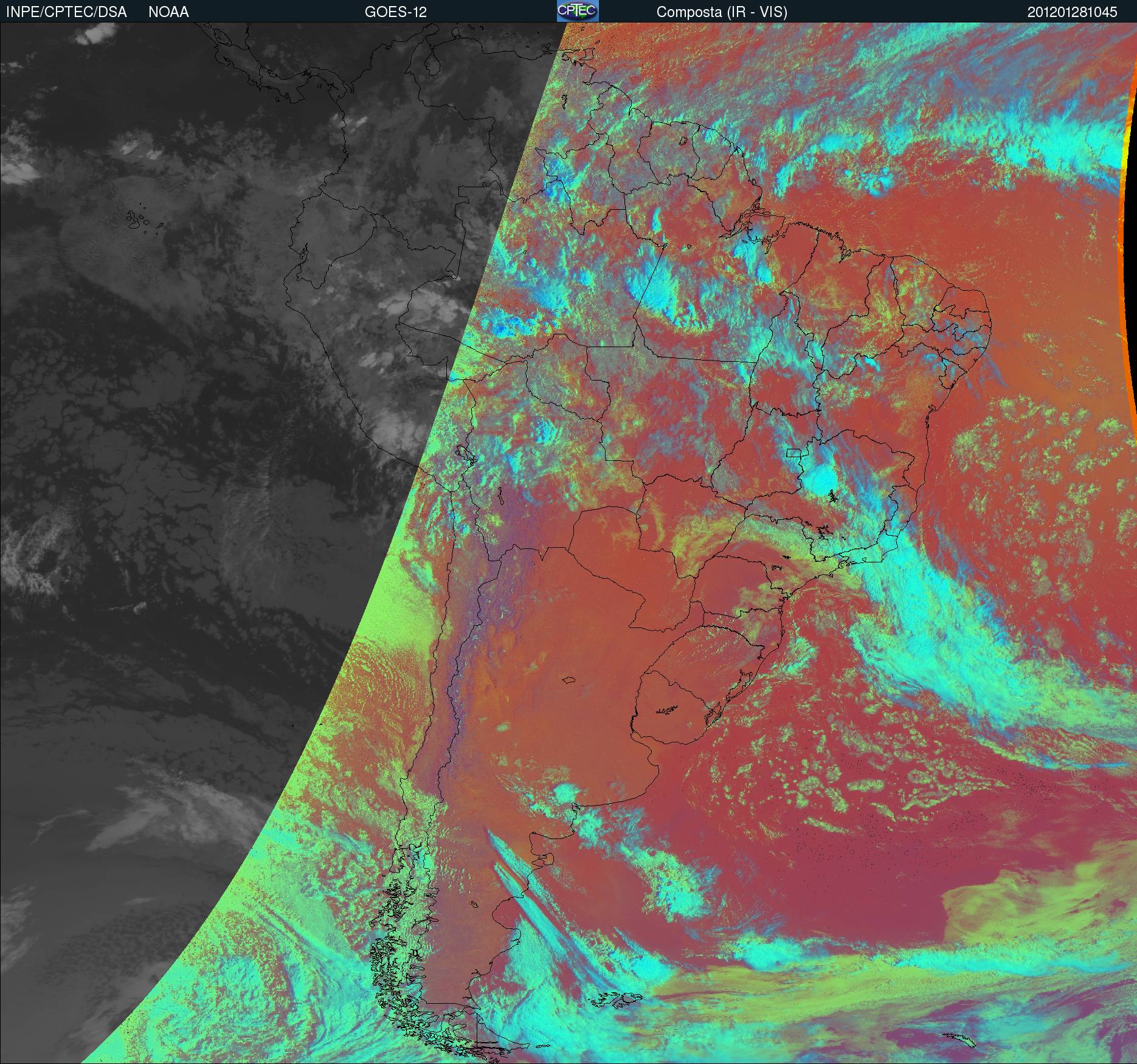Select the 201201281045 timestamp
The width and height of the screenshot is (1137, 1064).
click(1073, 12)
